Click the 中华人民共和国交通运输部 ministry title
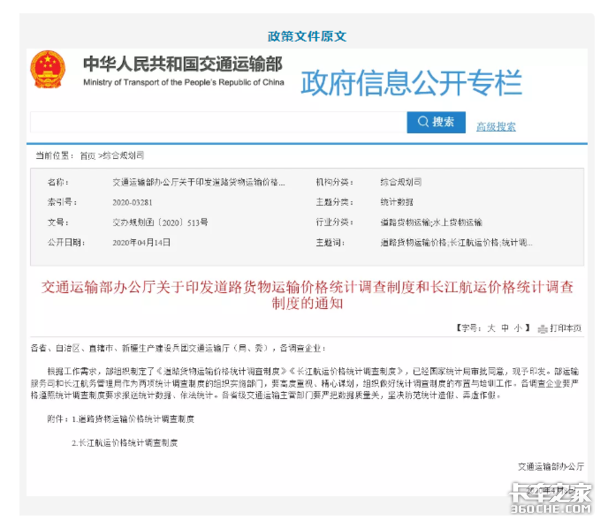The image size is (600, 520). [182, 62]
